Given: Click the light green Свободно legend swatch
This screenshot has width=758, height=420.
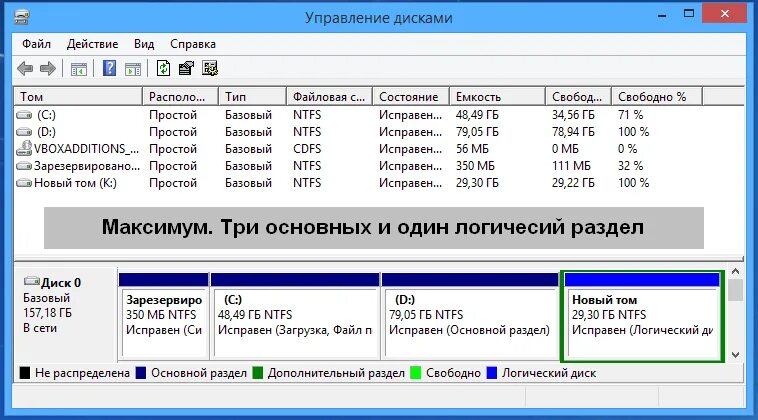Looking at the screenshot, I should [x=415, y=373].
